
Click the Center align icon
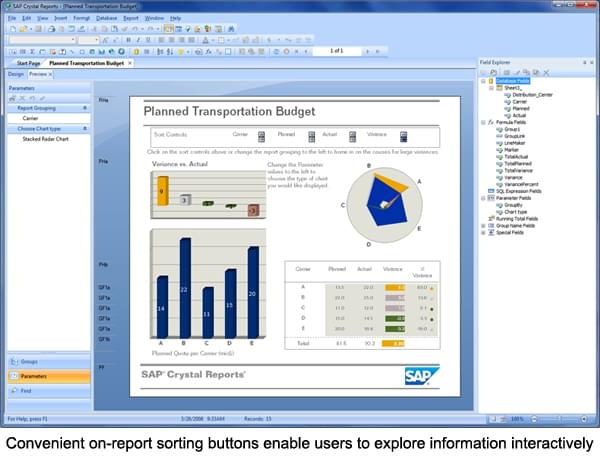tap(171, 40)
